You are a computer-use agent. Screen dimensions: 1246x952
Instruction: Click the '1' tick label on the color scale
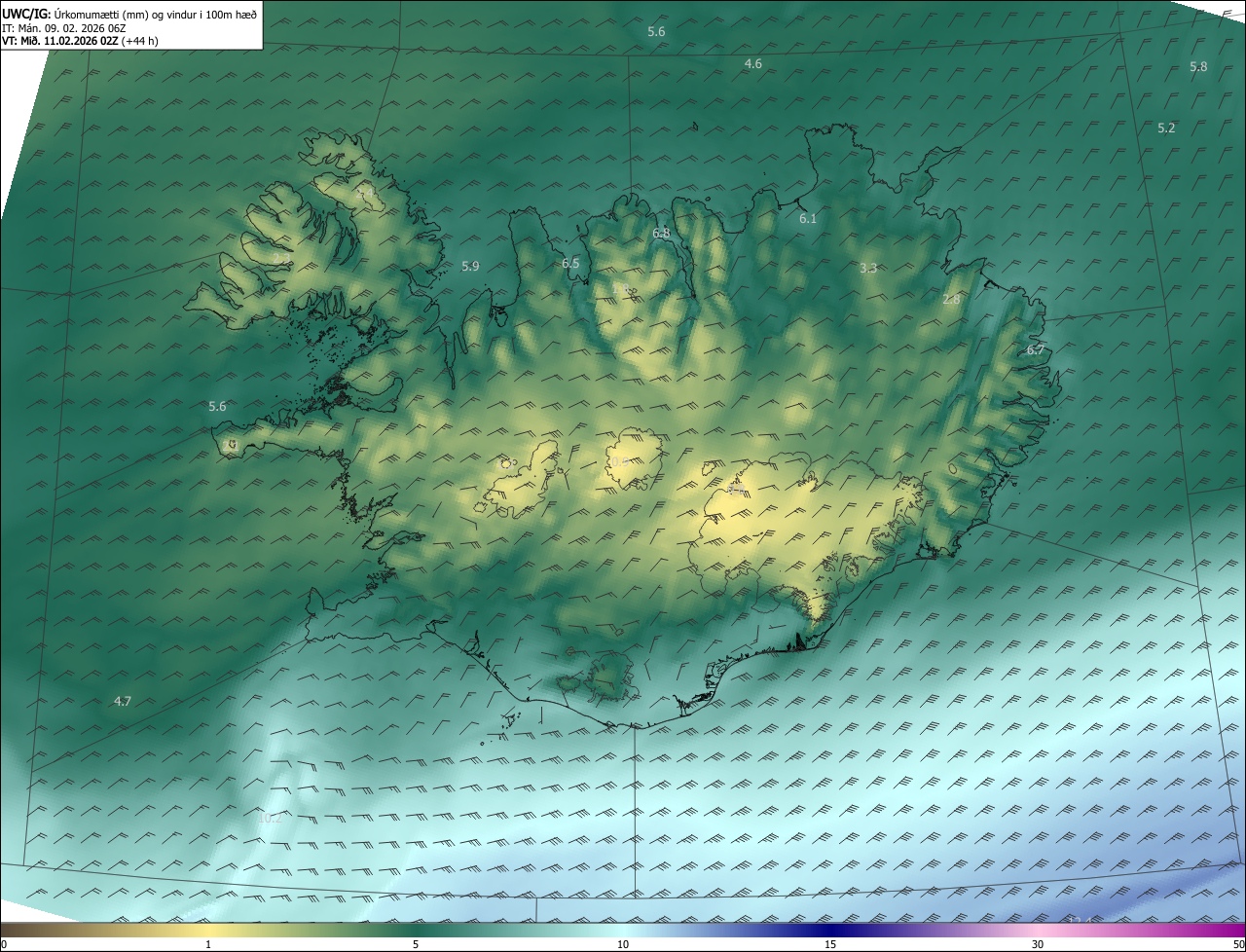point(208,944)
